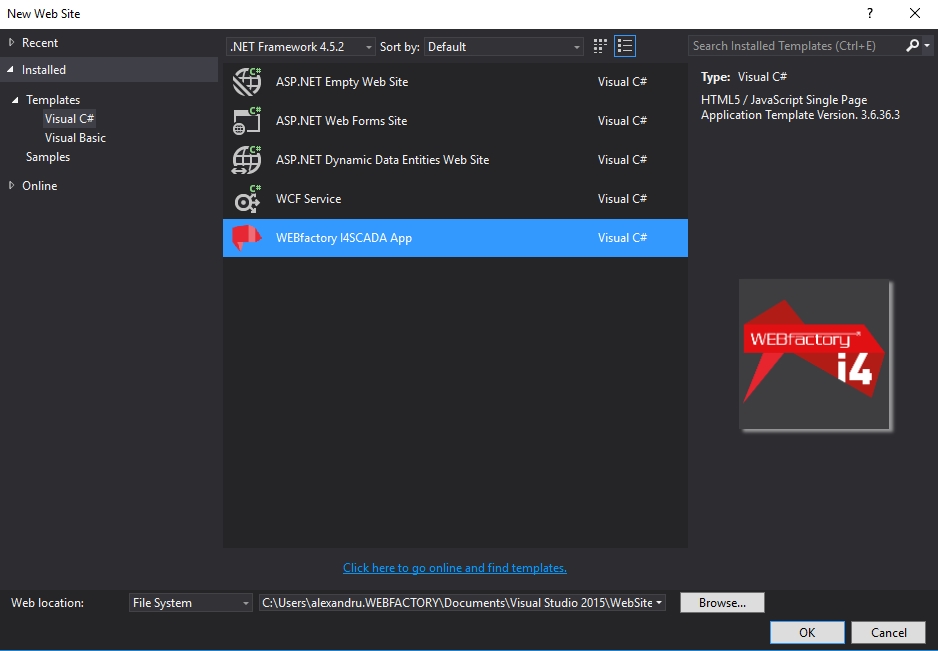Collapse the Installed section
This screenshot has width=938, height=651.
[11, 69]
